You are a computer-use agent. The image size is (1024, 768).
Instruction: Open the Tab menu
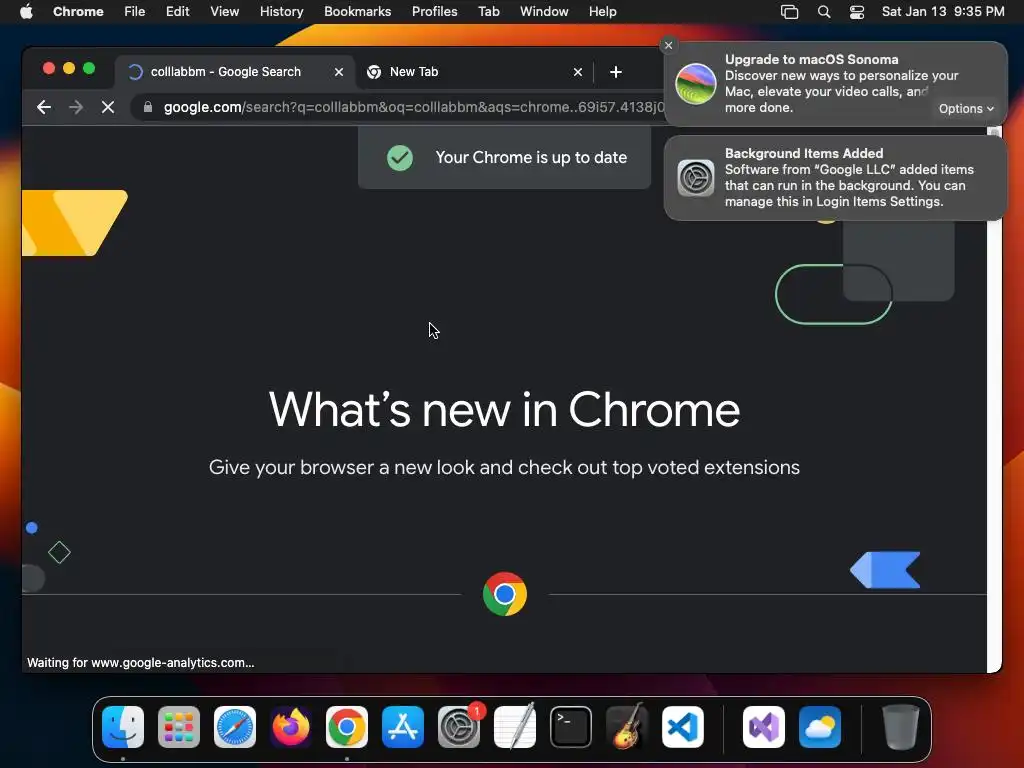coord(488,12)
